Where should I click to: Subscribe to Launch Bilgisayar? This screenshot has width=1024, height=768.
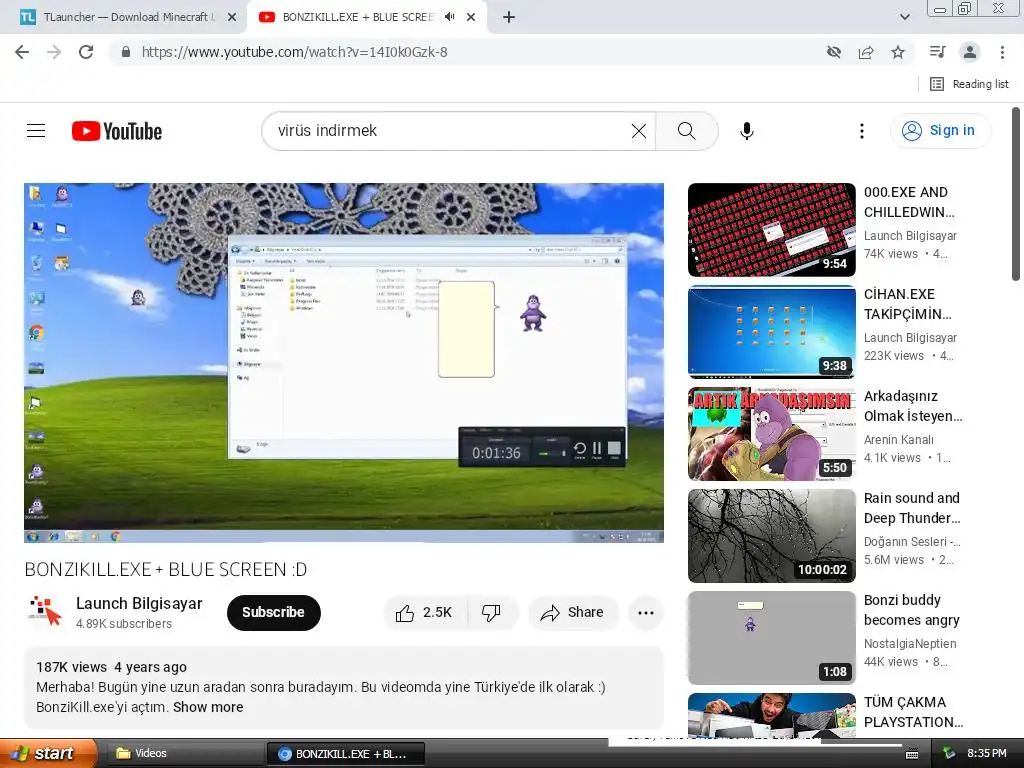click(x=274, y=613)
